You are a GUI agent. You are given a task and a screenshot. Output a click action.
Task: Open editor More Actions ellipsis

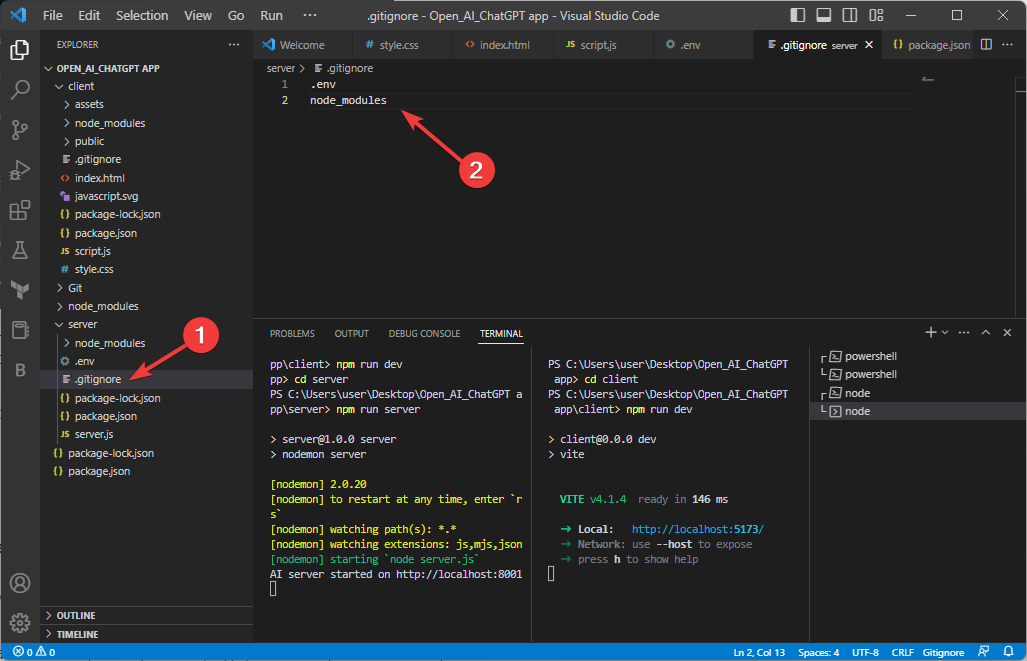point(1007,45)
